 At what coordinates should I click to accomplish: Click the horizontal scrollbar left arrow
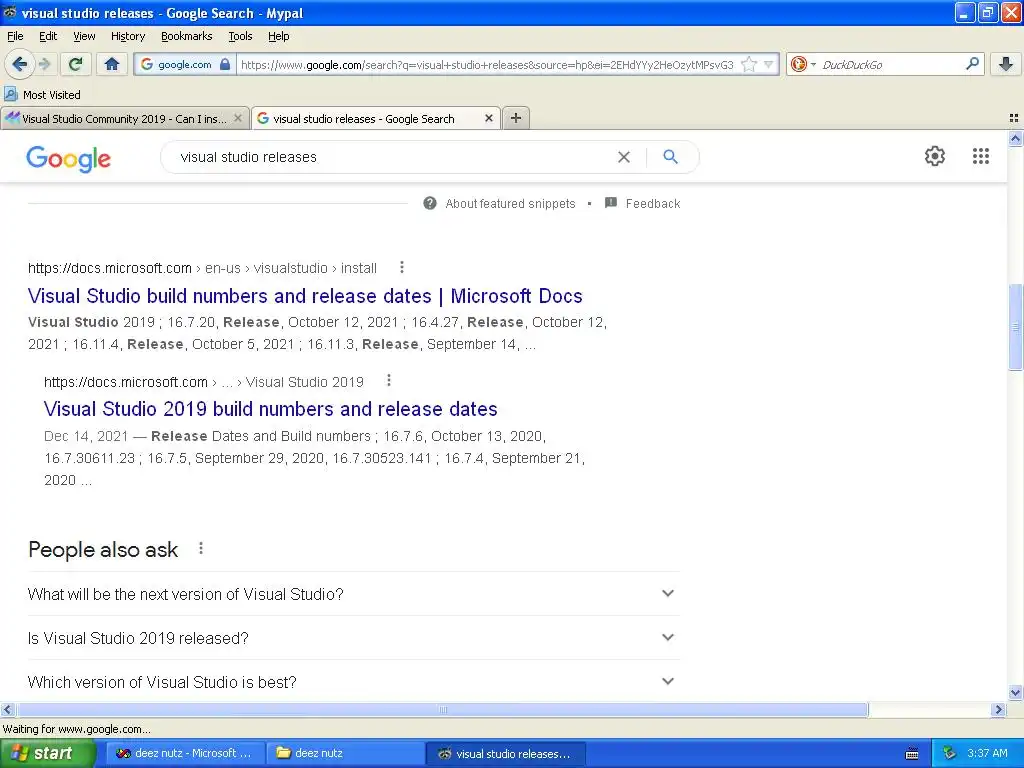(x=7, y=709)
